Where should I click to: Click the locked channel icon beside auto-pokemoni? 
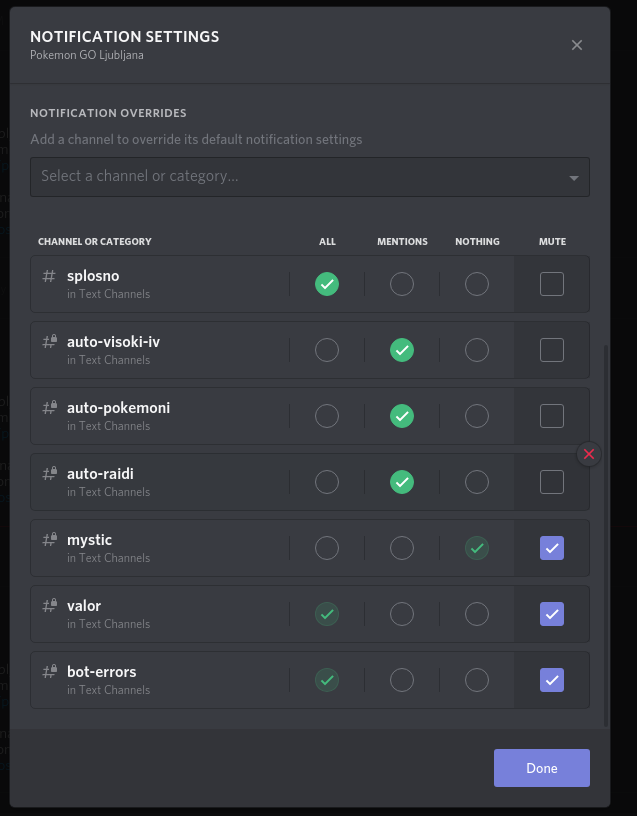(49, 407)
